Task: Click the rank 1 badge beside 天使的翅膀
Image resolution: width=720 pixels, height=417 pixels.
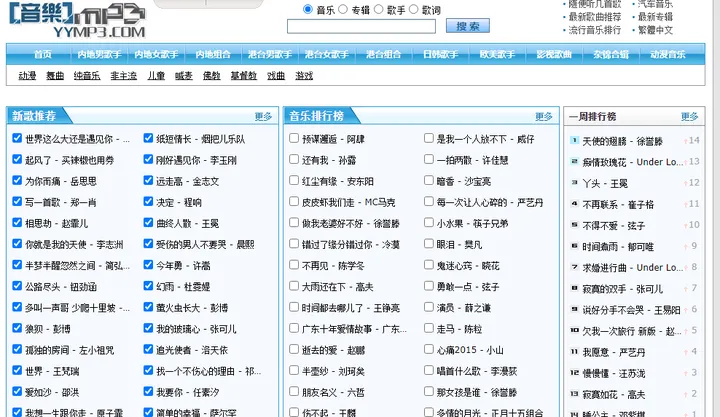Action: (x=574, y=140)
